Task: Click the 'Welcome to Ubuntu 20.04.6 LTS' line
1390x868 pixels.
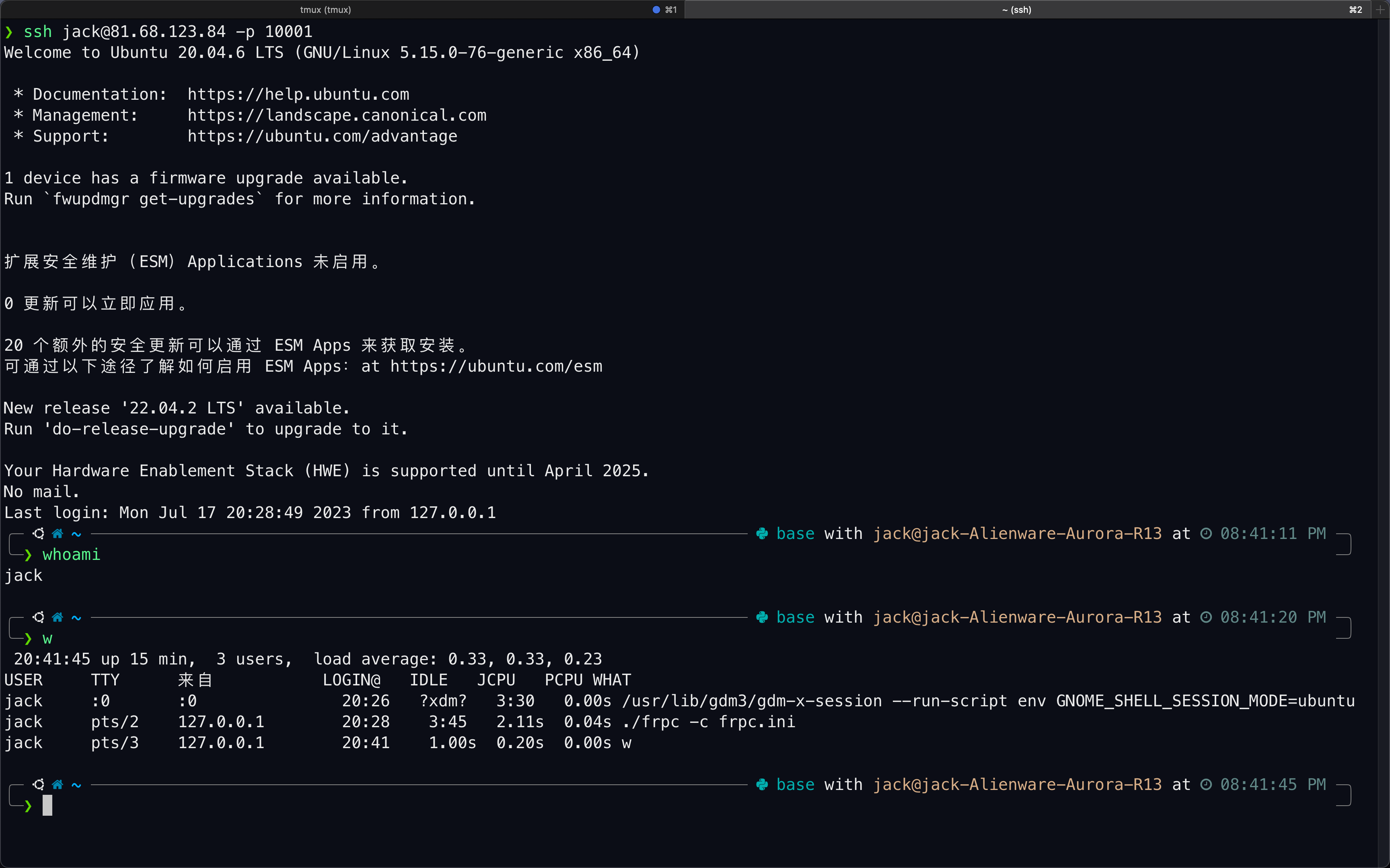Action: (322, 52)
